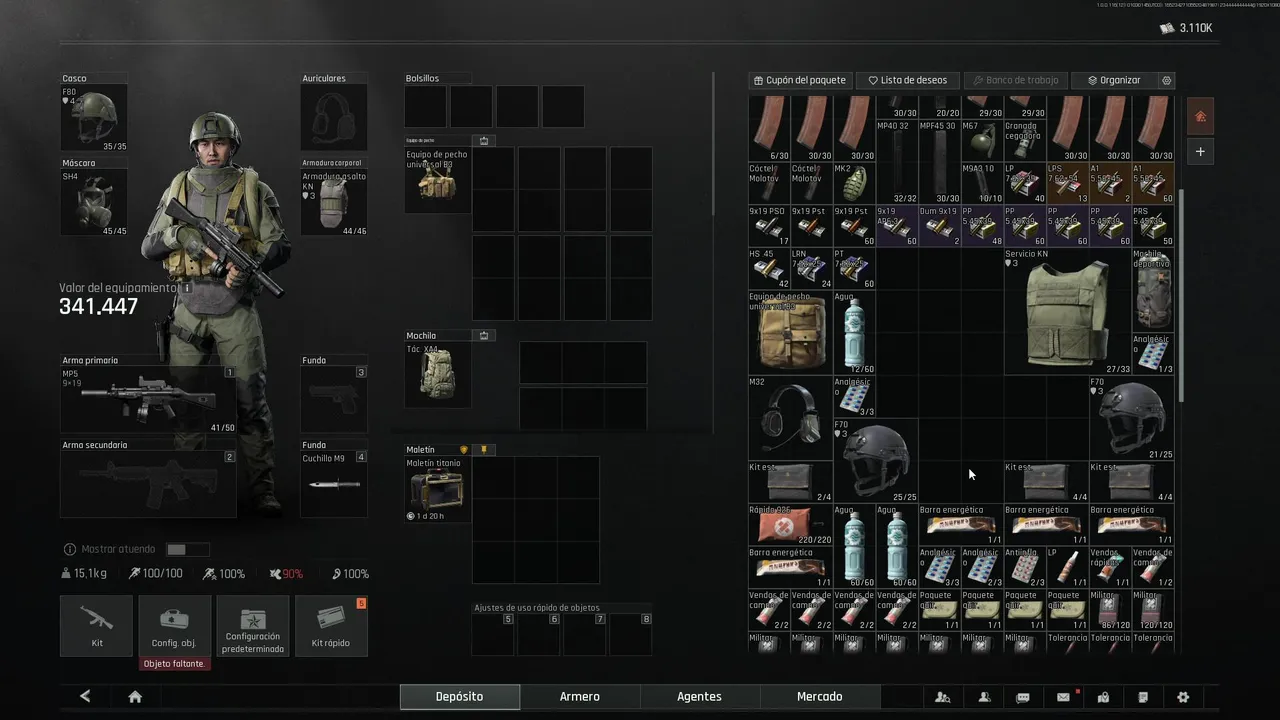Select the Armadura asalto KN slot
Viewport: 1280px width, 720px height.
(x=334, y=203)
